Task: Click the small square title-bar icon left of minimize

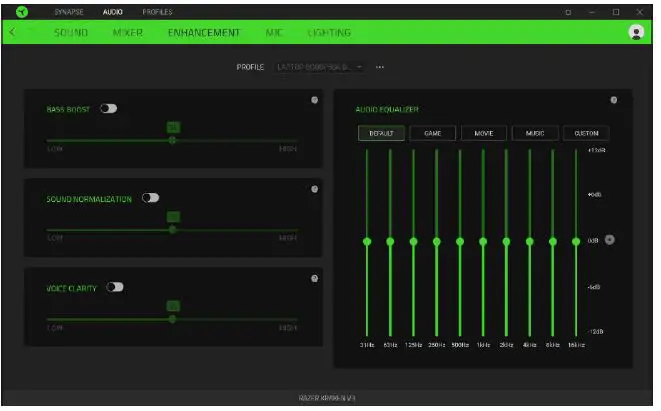Action: click(x=568, y=12)
